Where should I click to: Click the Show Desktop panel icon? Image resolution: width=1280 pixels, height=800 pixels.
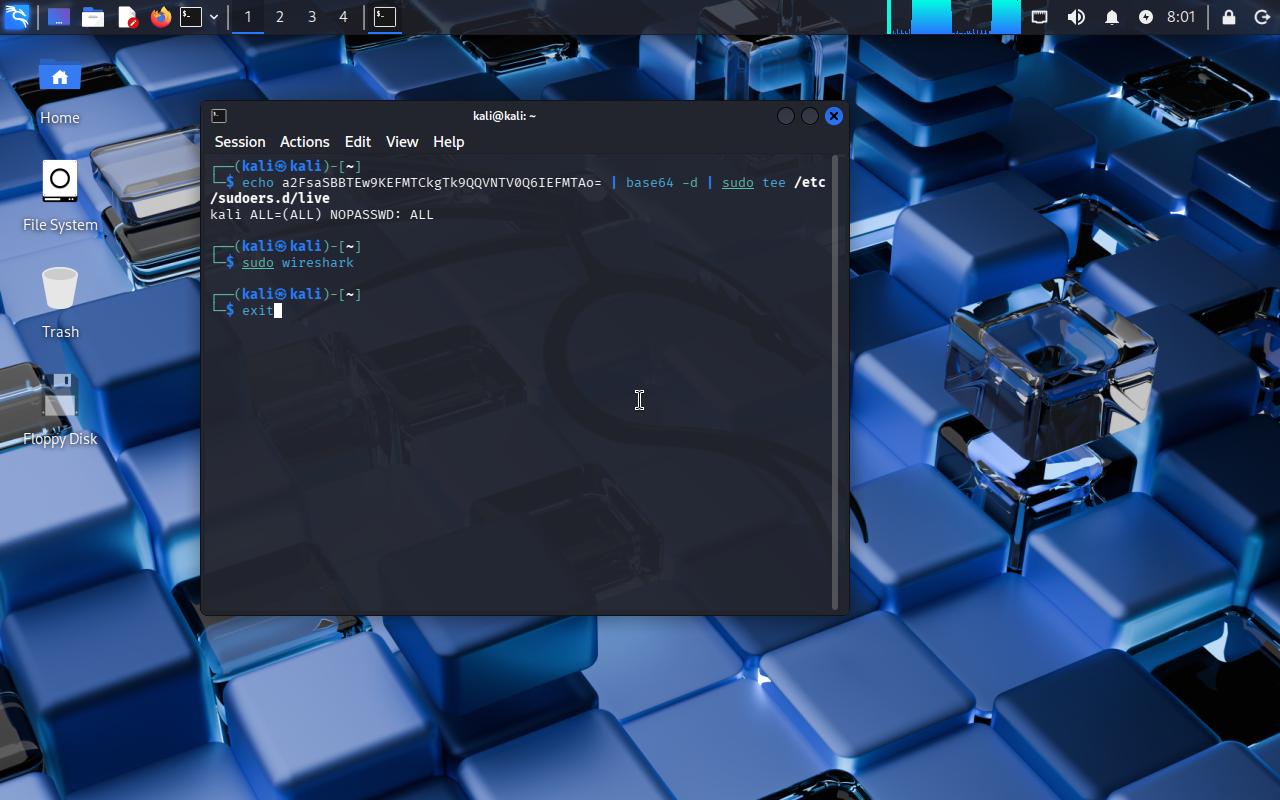(x=59, y=17)
